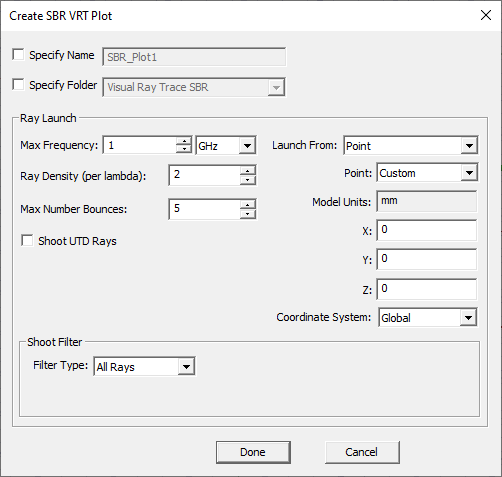Click the Shoot Filter group title
Viewport: 502px width, 477px height.
click(x=54, y=342)
